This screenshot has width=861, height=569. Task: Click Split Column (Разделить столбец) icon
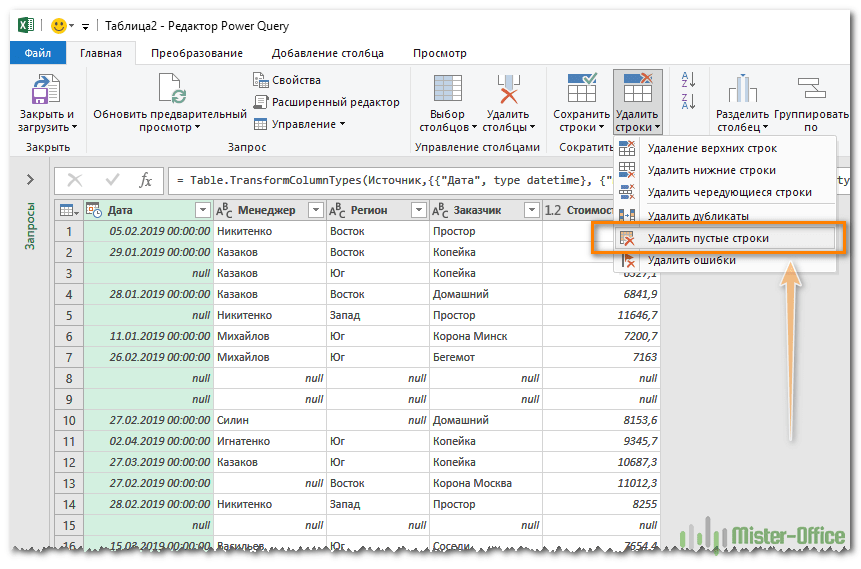click(x=742, y=90)
